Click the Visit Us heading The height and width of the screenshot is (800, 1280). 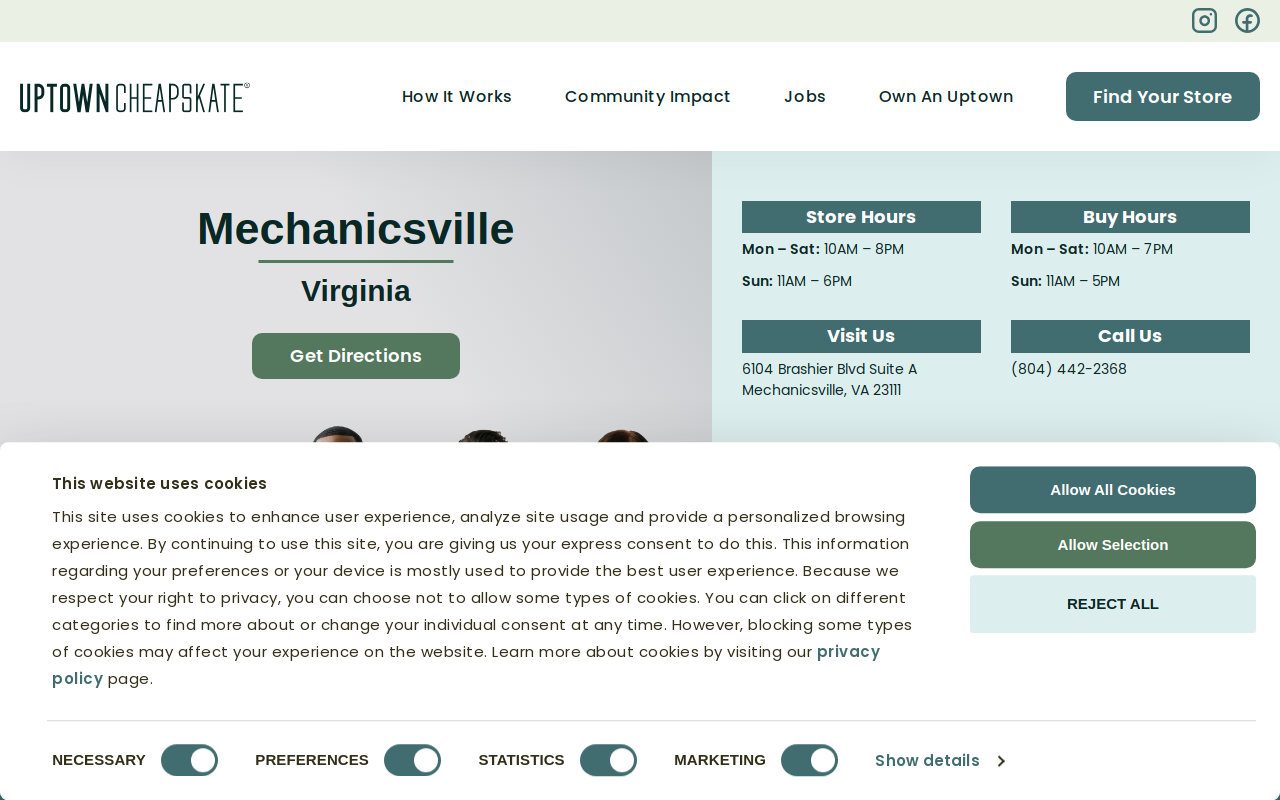[861, 336]
